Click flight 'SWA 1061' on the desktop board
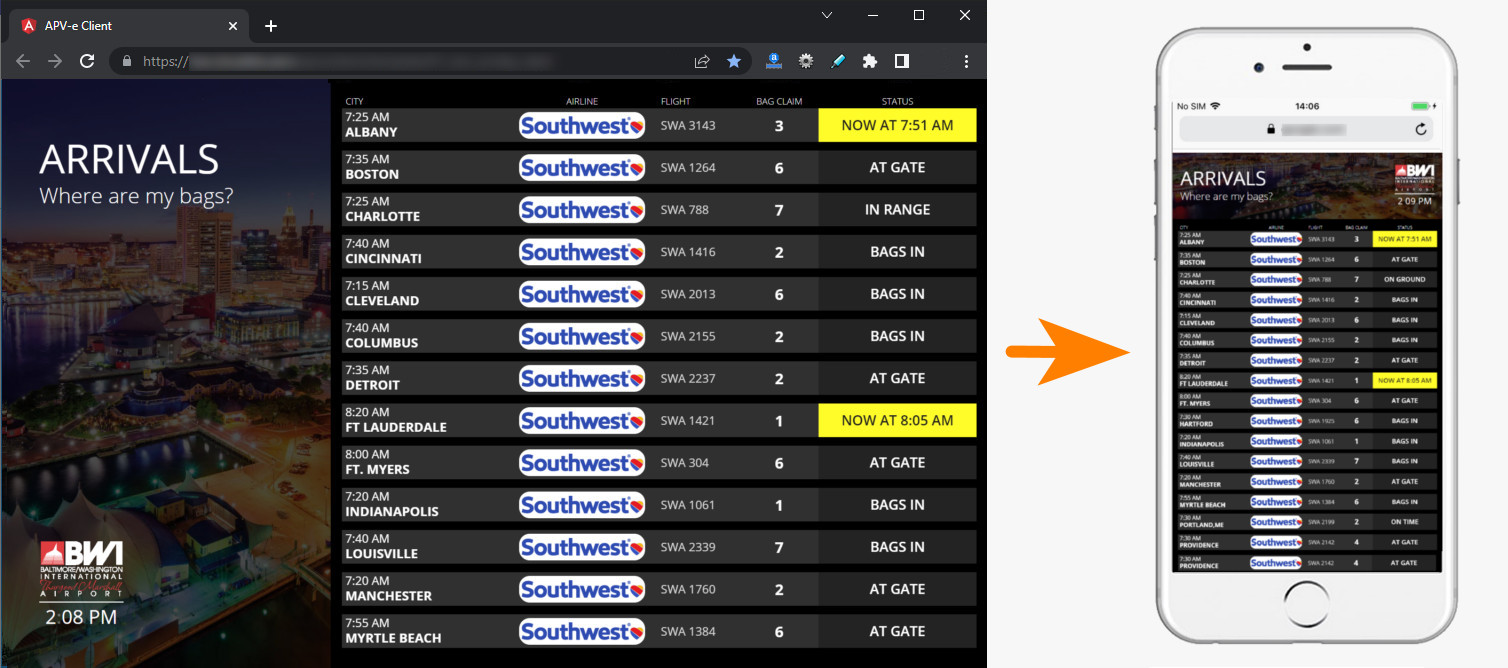This screenshot has width=1508, height=668. [x=688, y=505]
